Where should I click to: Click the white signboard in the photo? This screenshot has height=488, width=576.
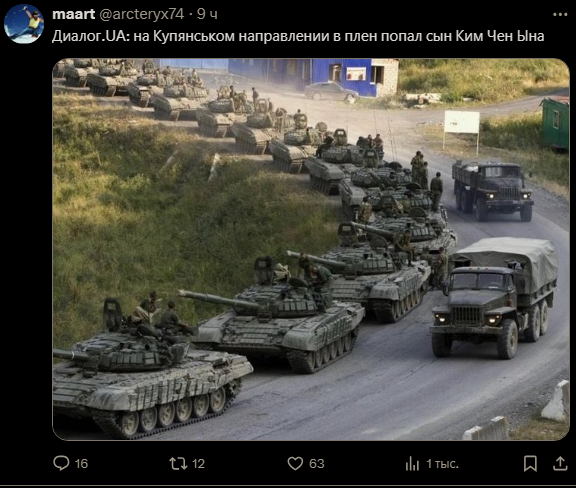coord(462,122)
